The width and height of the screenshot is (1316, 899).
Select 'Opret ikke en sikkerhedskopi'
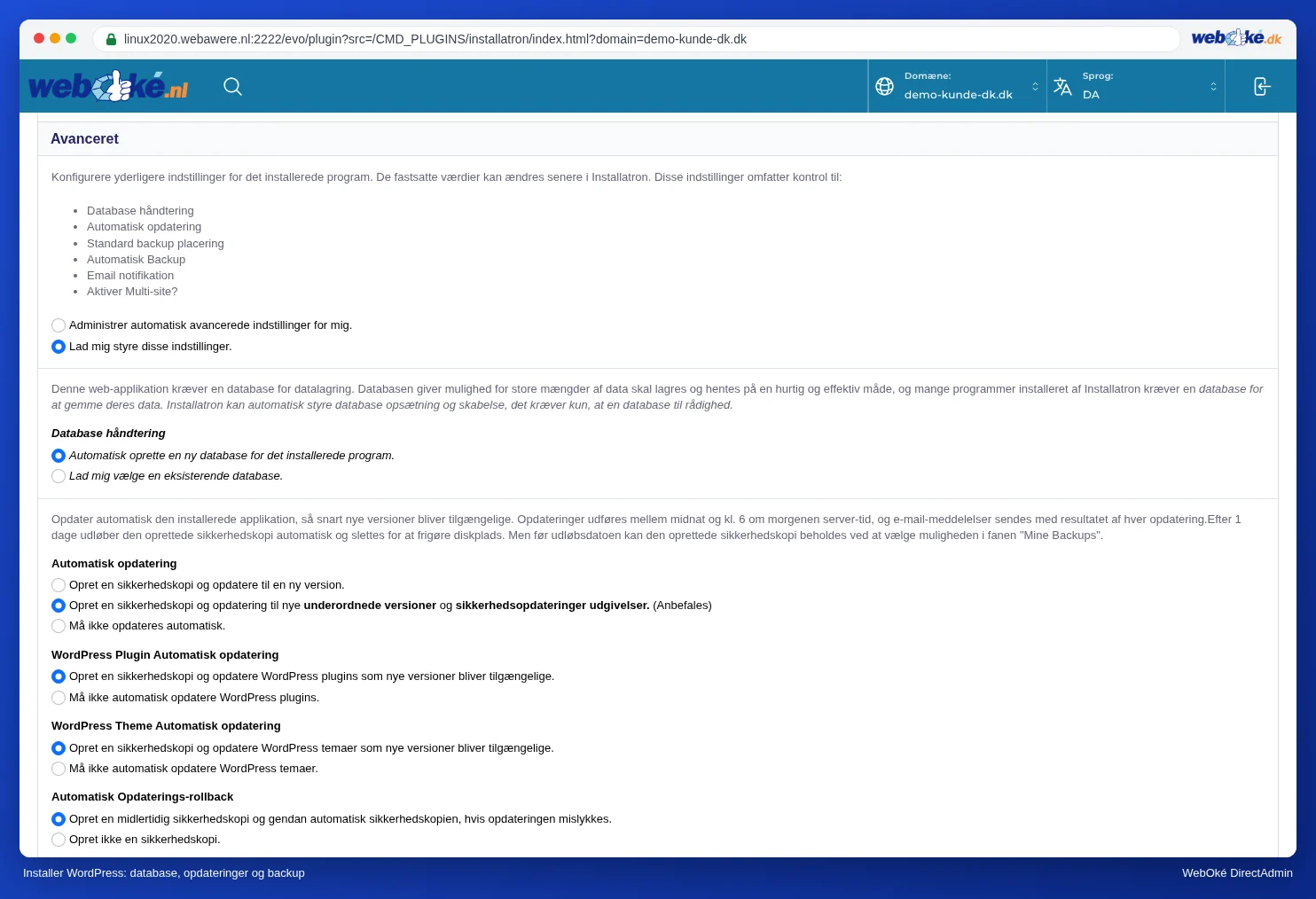pyautogui.click(x=59, y=840)
